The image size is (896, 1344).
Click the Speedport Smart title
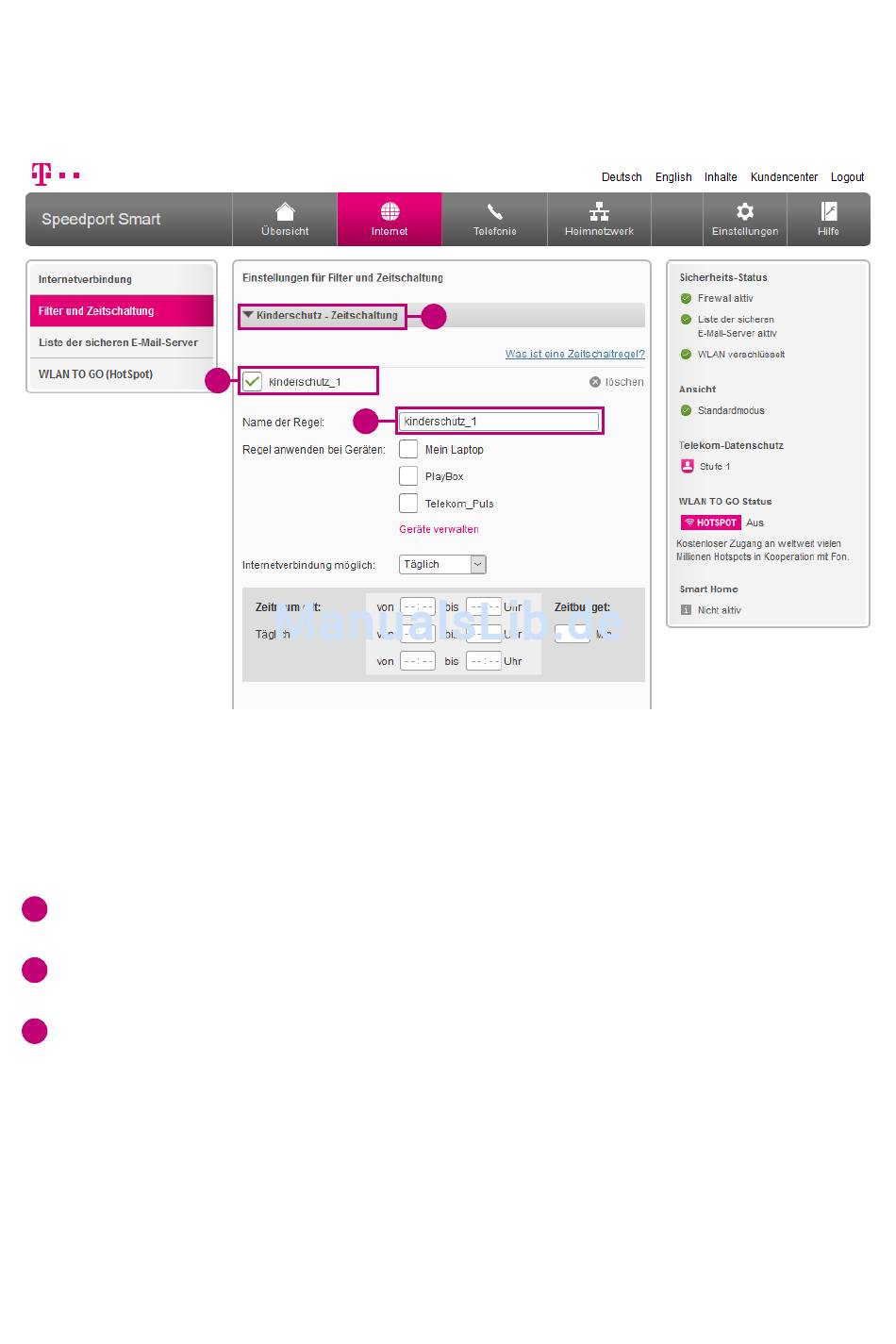101,219
